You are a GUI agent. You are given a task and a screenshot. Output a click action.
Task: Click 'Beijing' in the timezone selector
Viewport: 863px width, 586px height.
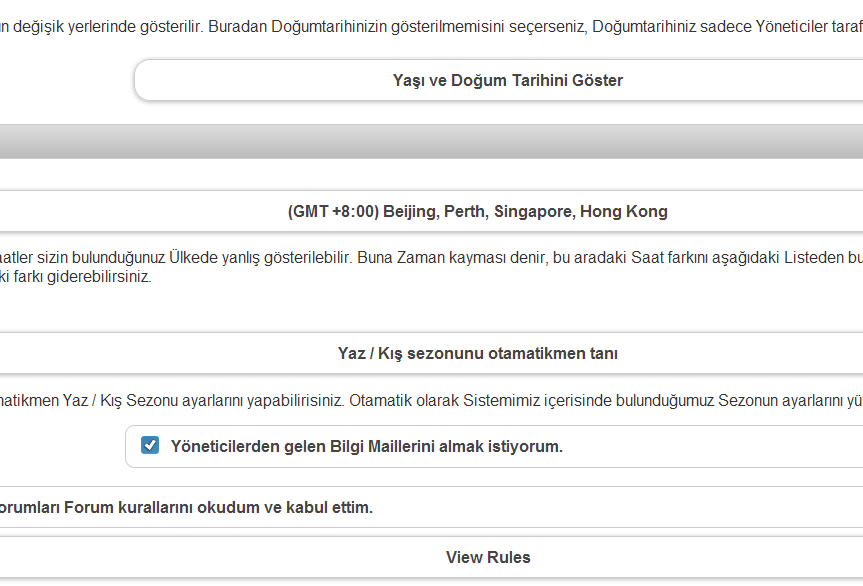click(x=410, y=212)
